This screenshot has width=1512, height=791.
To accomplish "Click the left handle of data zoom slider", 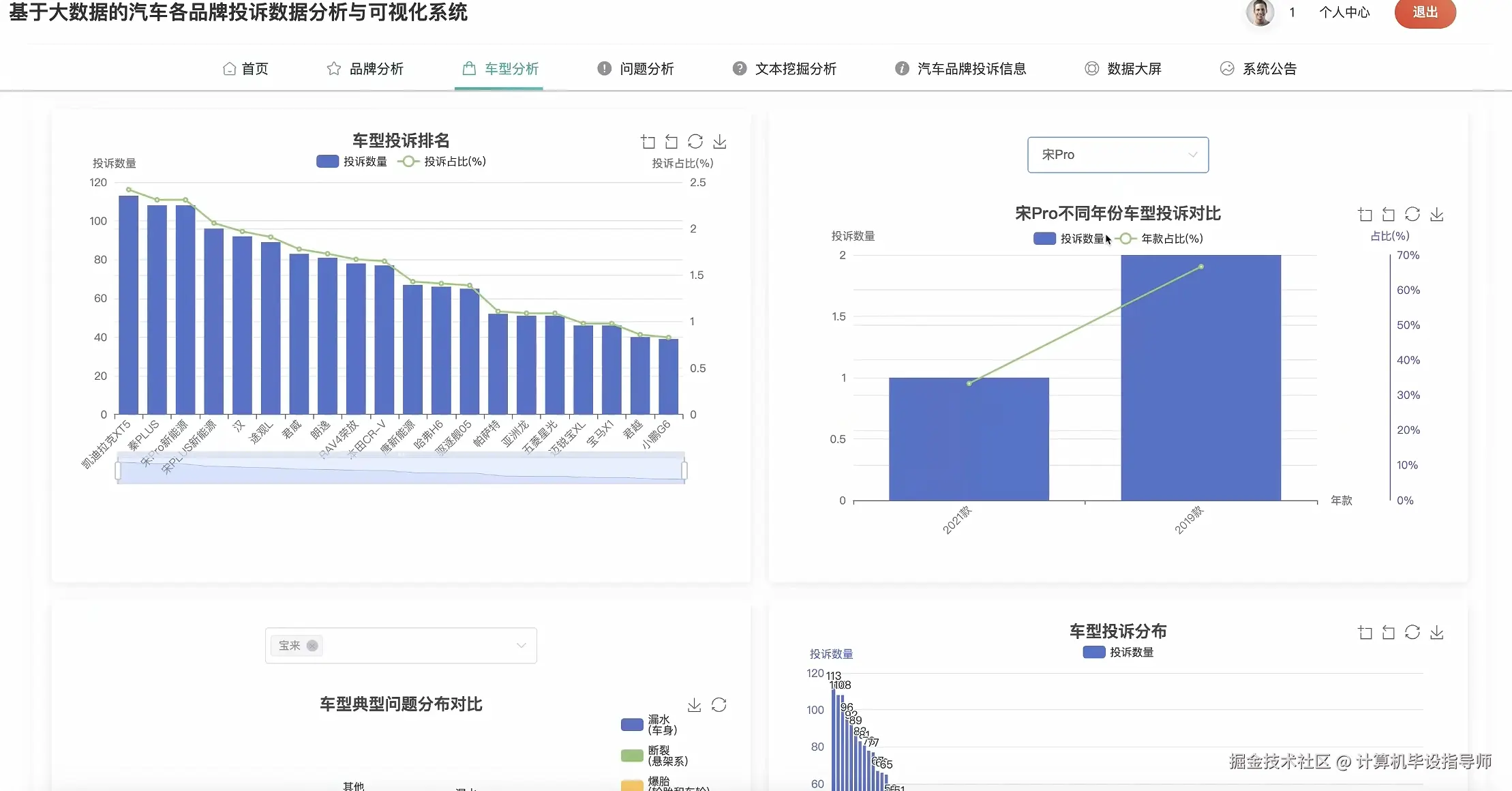I will 118,471.
